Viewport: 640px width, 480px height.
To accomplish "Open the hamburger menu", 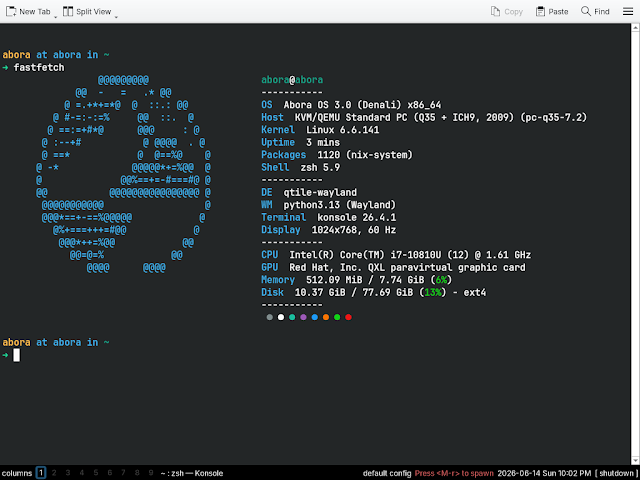I will click(x=628, y=11).
